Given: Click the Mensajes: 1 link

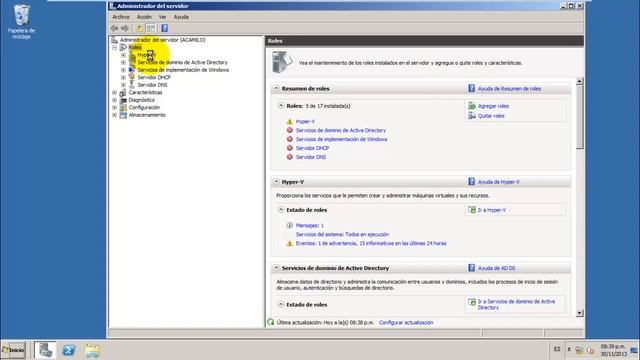Looking at the screenshot, I should [310, 226].
